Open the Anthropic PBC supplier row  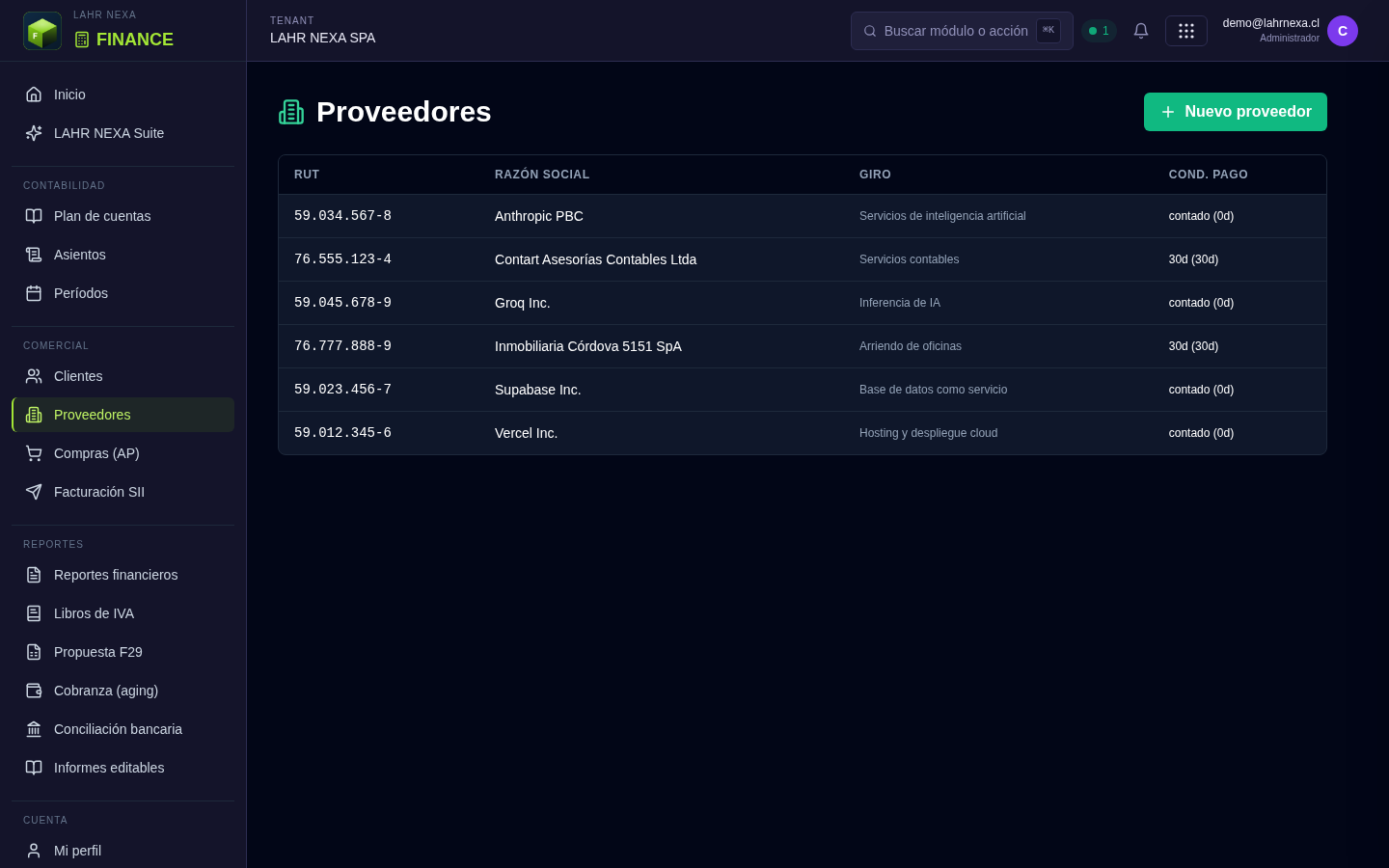803,216
